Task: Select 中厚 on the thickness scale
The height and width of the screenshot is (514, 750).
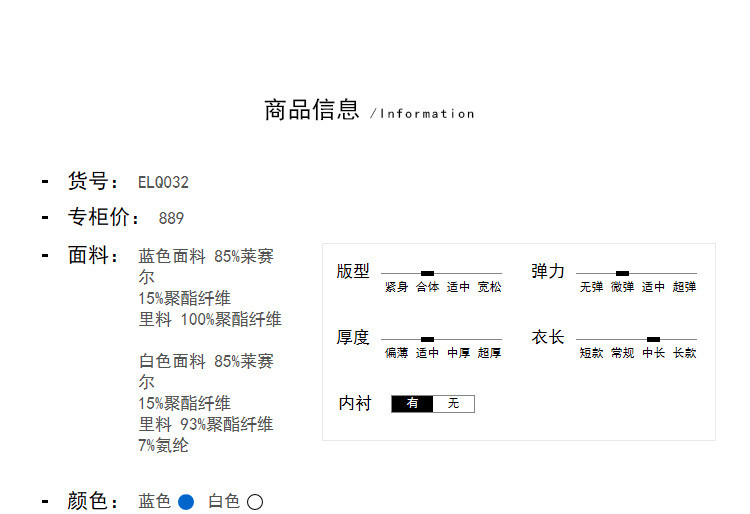Action: [458, 353]
